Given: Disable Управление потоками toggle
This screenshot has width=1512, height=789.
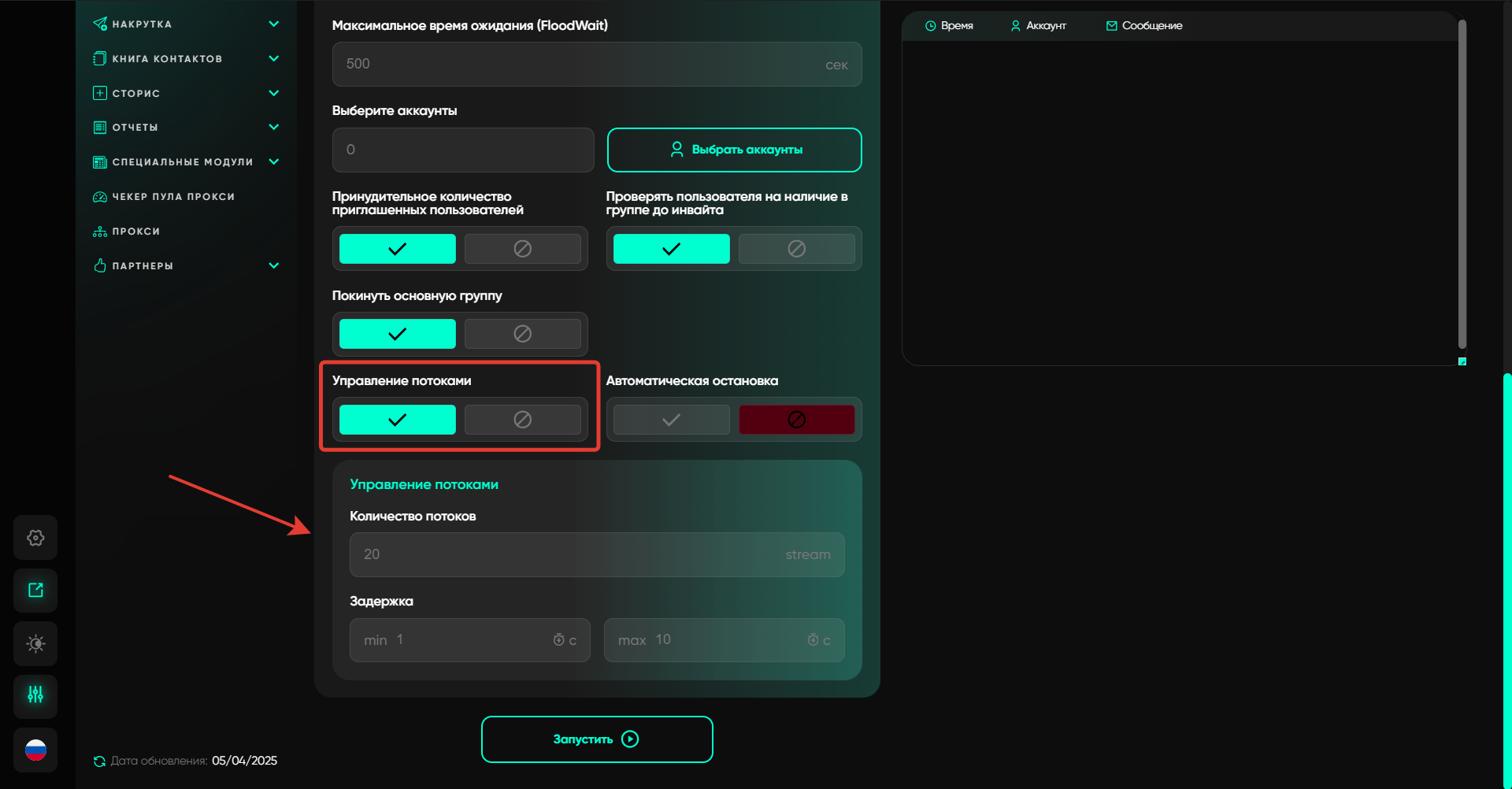Looking at the screenshot, I should [522, 420].
